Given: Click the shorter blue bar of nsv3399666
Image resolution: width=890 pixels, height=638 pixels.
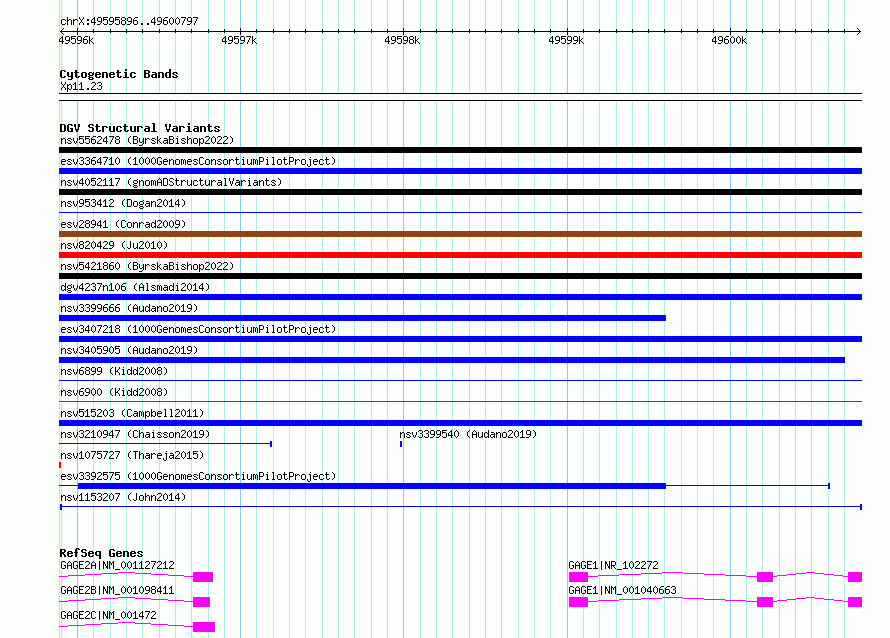Looking at the screenshot, I should click(362, 318).
